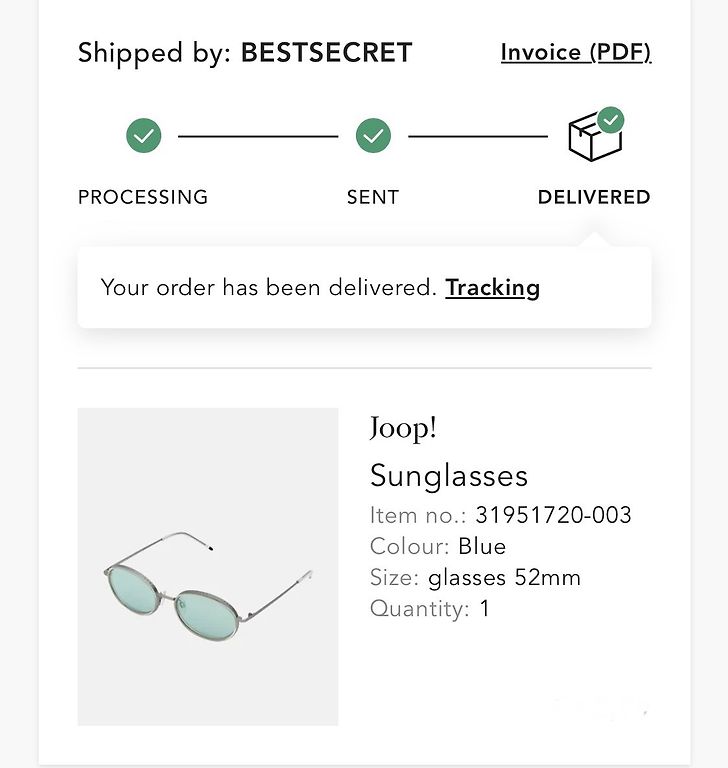Click the Size glasses 52mm detail
728x768 pixels.
point(475,578)
